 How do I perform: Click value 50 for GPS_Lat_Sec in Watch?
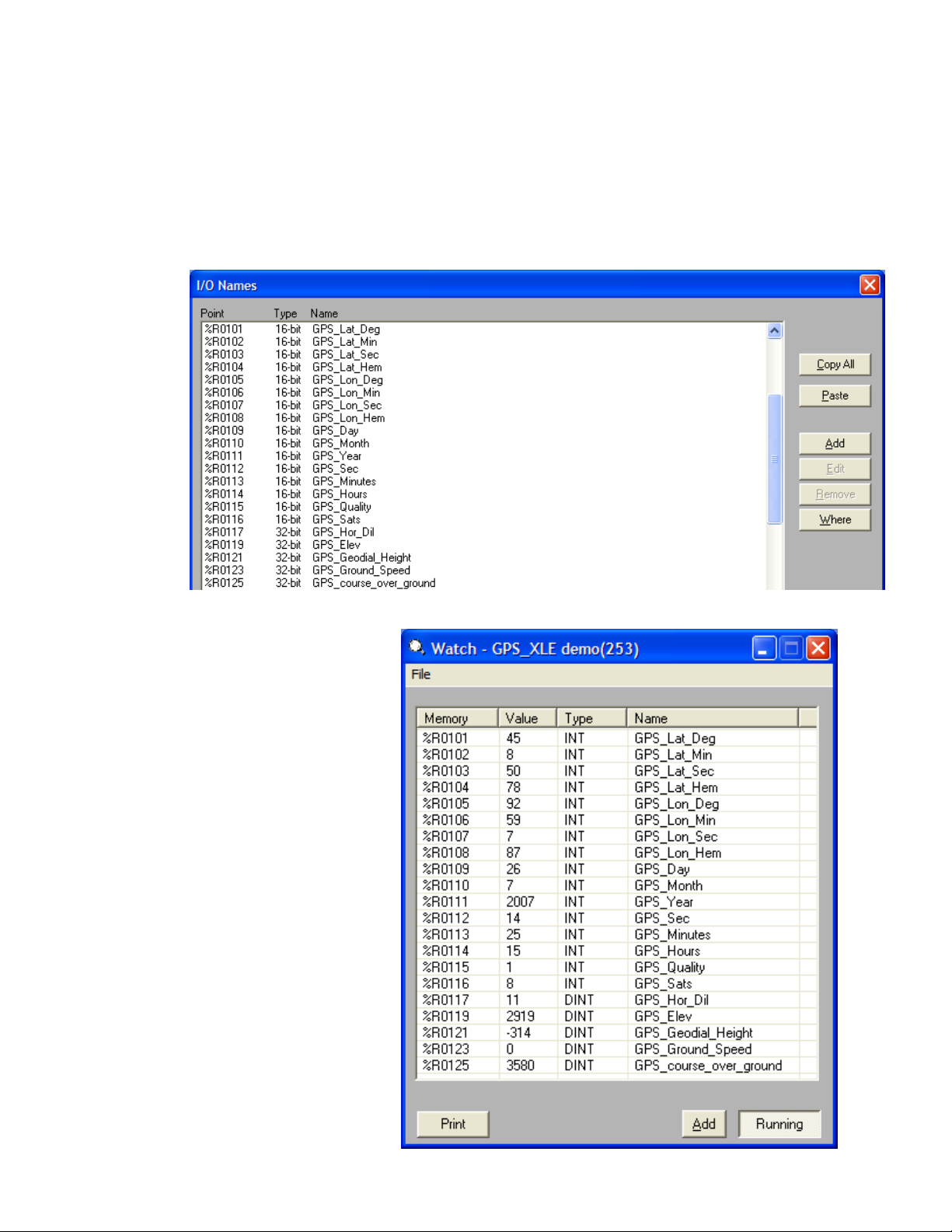514,771
